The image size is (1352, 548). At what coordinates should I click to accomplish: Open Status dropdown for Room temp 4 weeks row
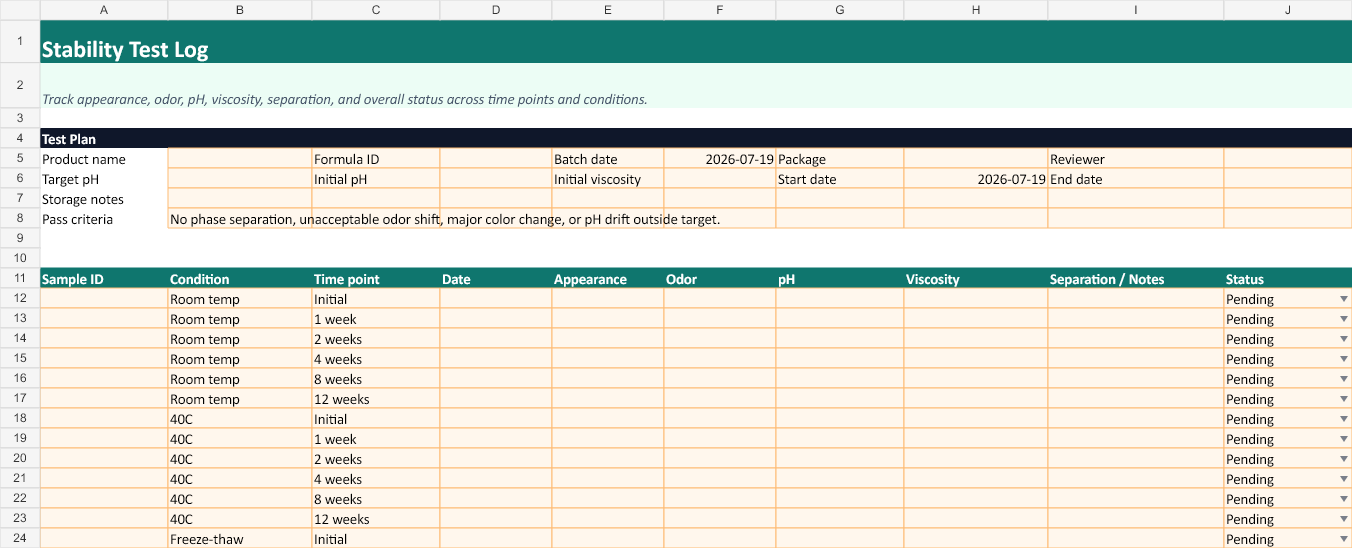point(1343,359)
